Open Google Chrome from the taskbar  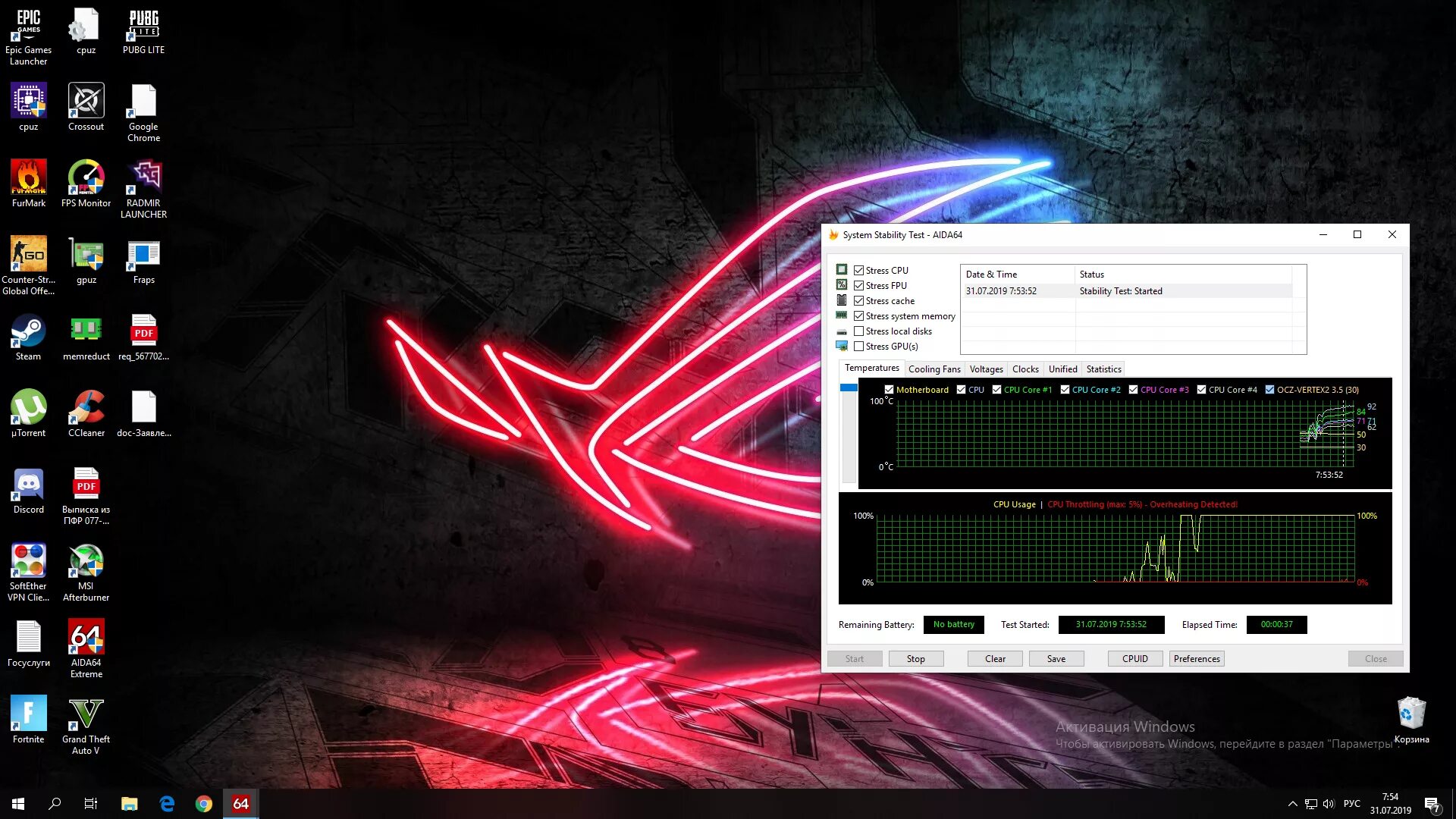203,804
